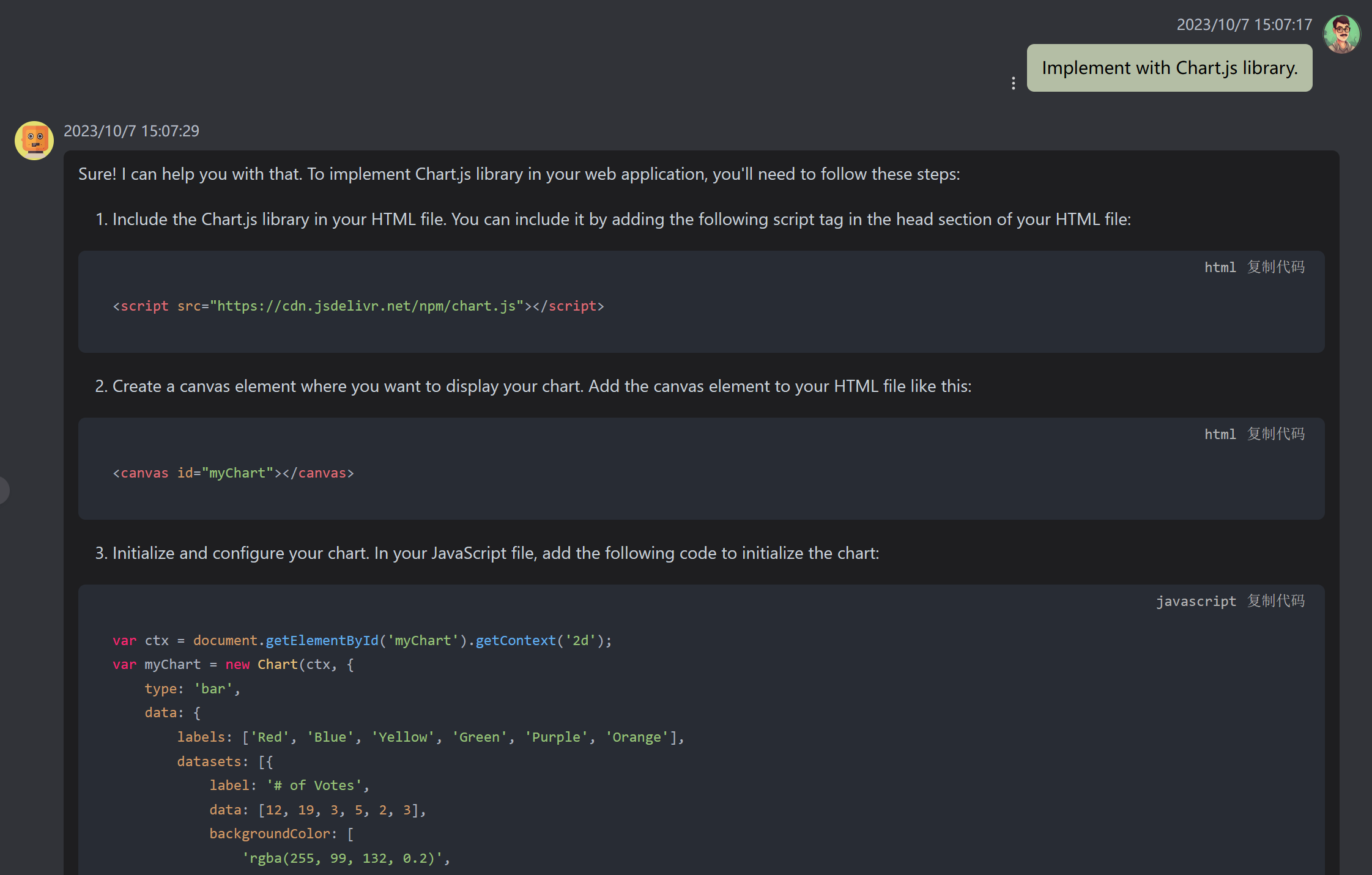
Task: Click the javascript language label
Action: point(1196,601)
